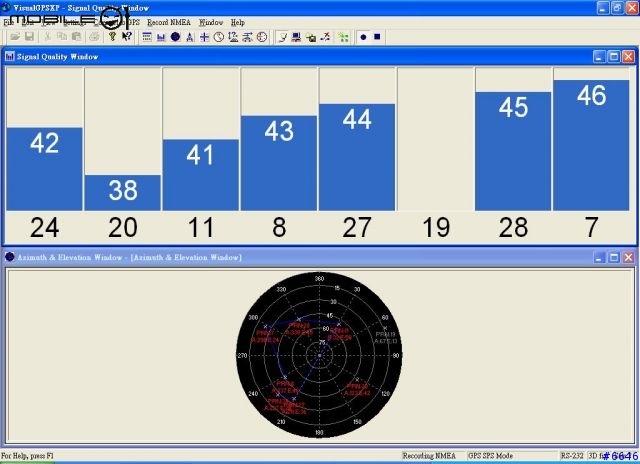Click satellite number 20 label
Viewport: 640px width, 464px height.
pyautogui.click(x=123, y=227)
